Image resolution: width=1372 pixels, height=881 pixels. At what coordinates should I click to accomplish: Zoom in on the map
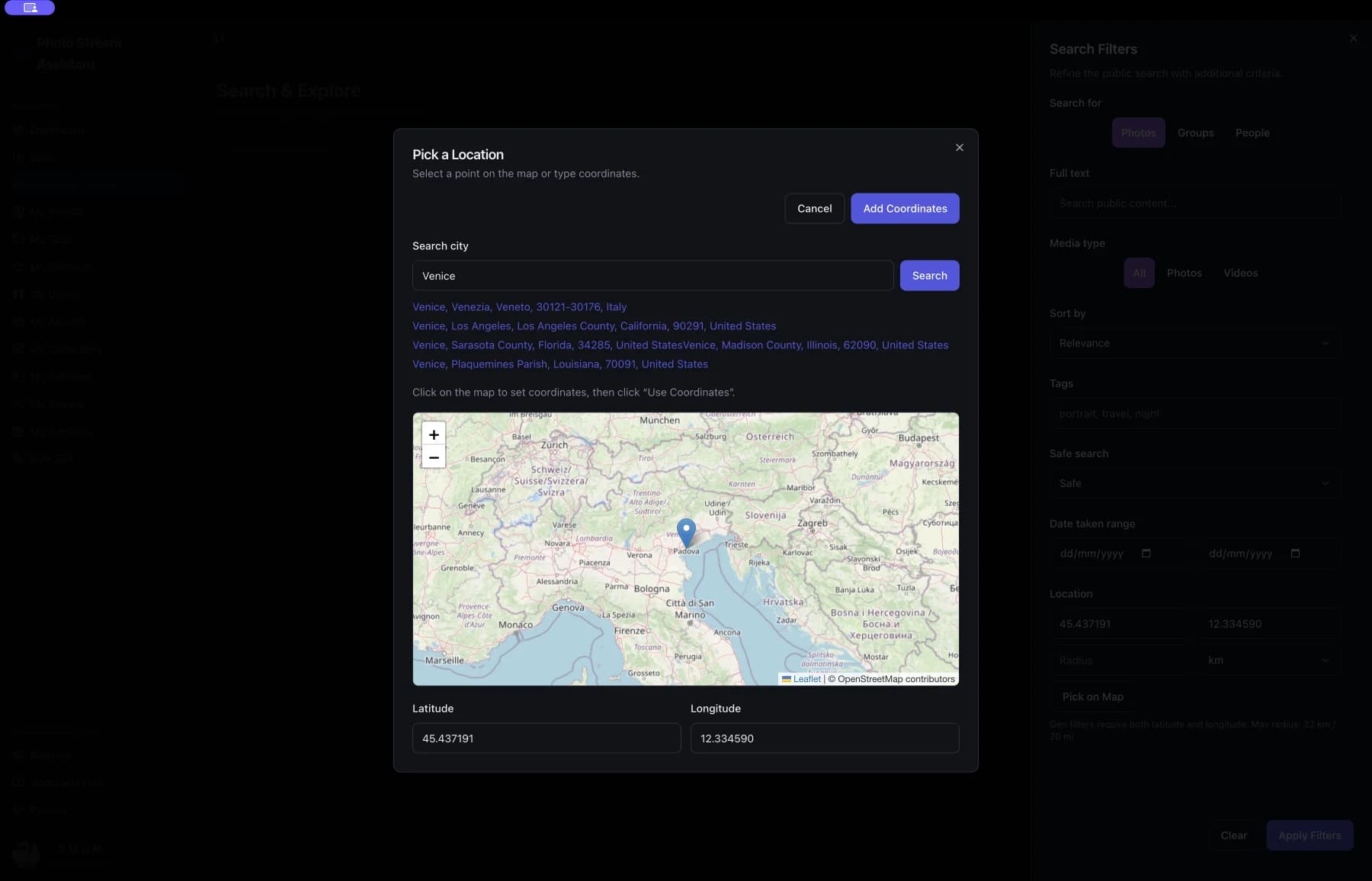tap(433, 435)
